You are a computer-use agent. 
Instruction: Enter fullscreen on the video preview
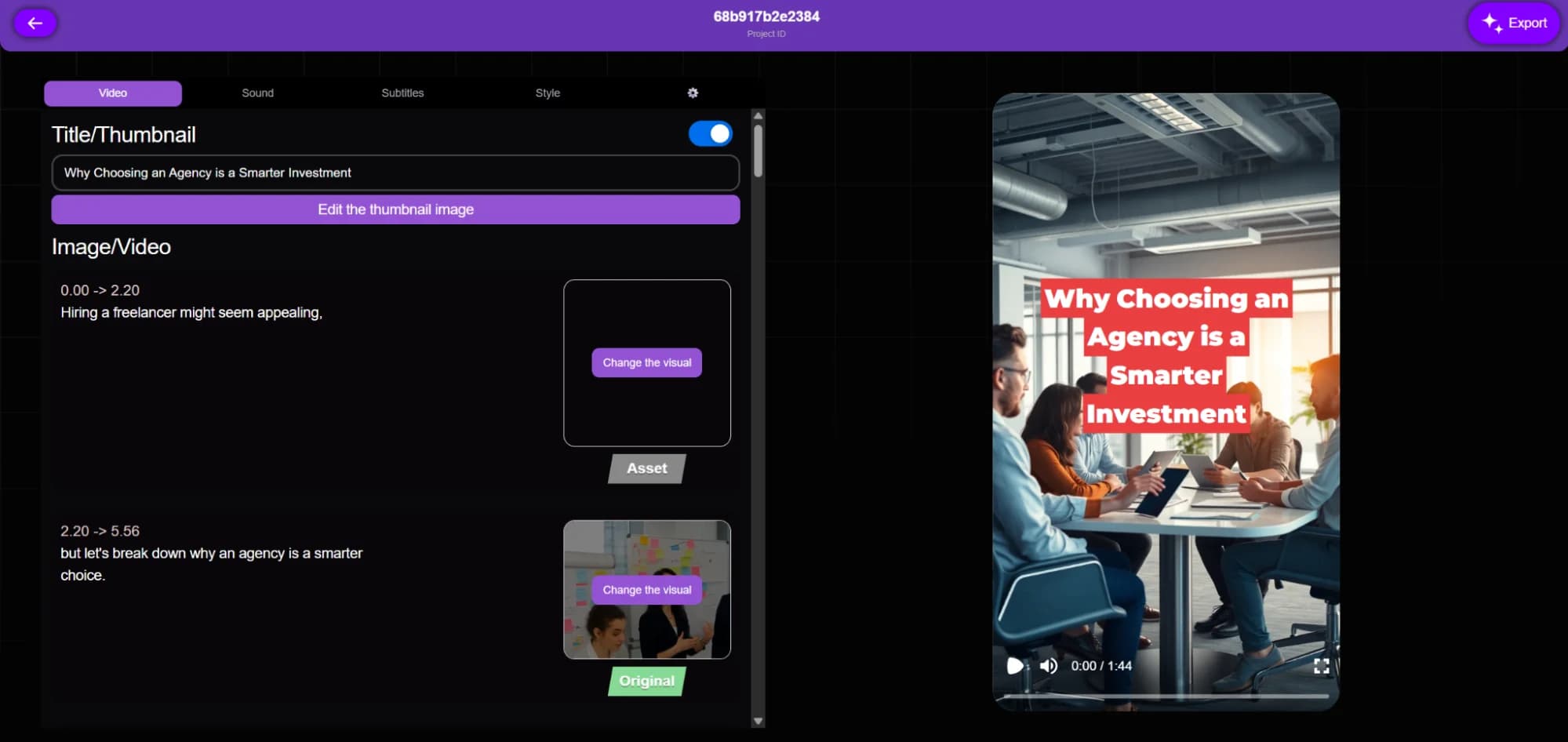pyautogui.click(x=1322, y=665)
